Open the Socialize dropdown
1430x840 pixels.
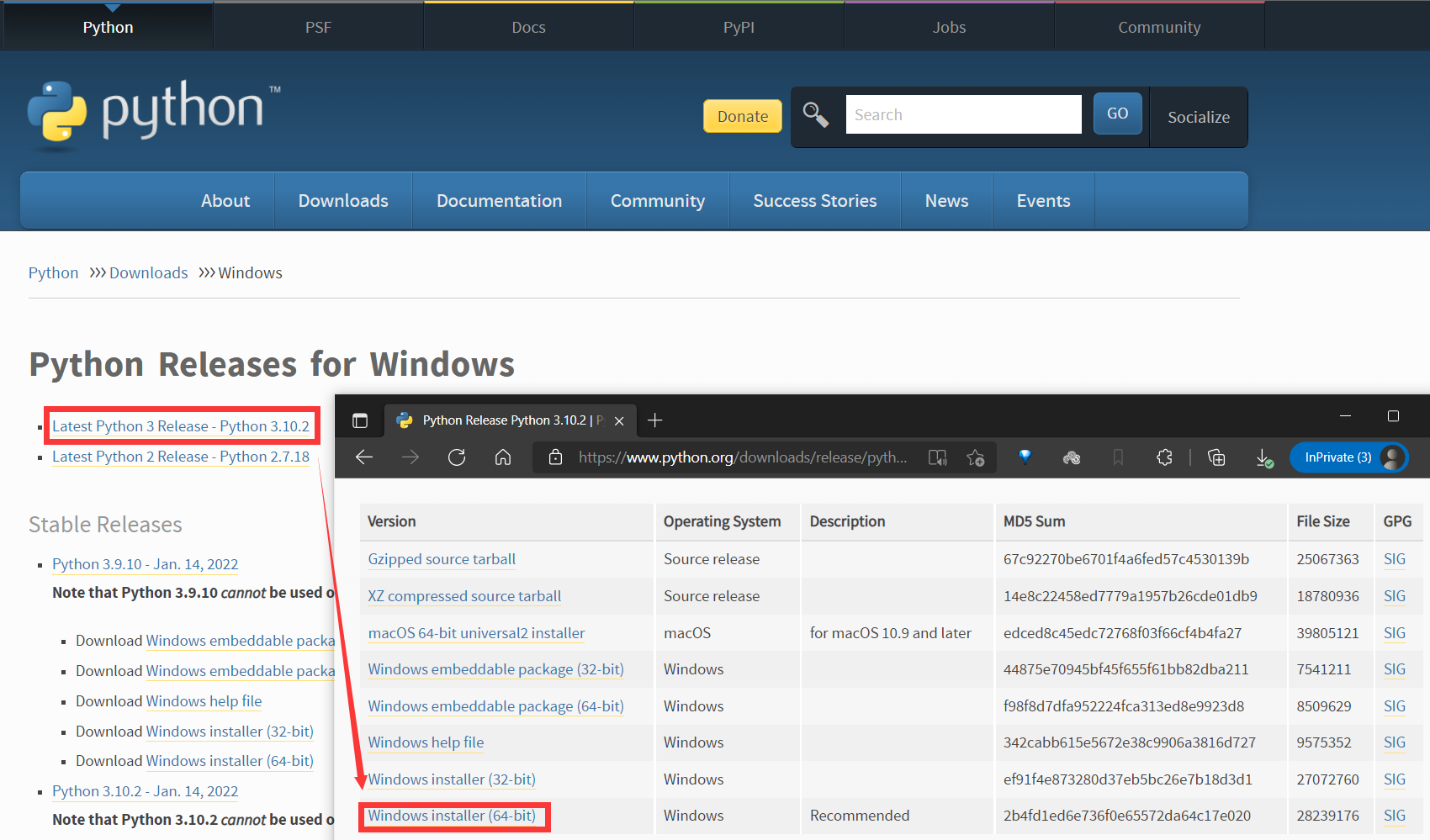[x=1199, y=117]
